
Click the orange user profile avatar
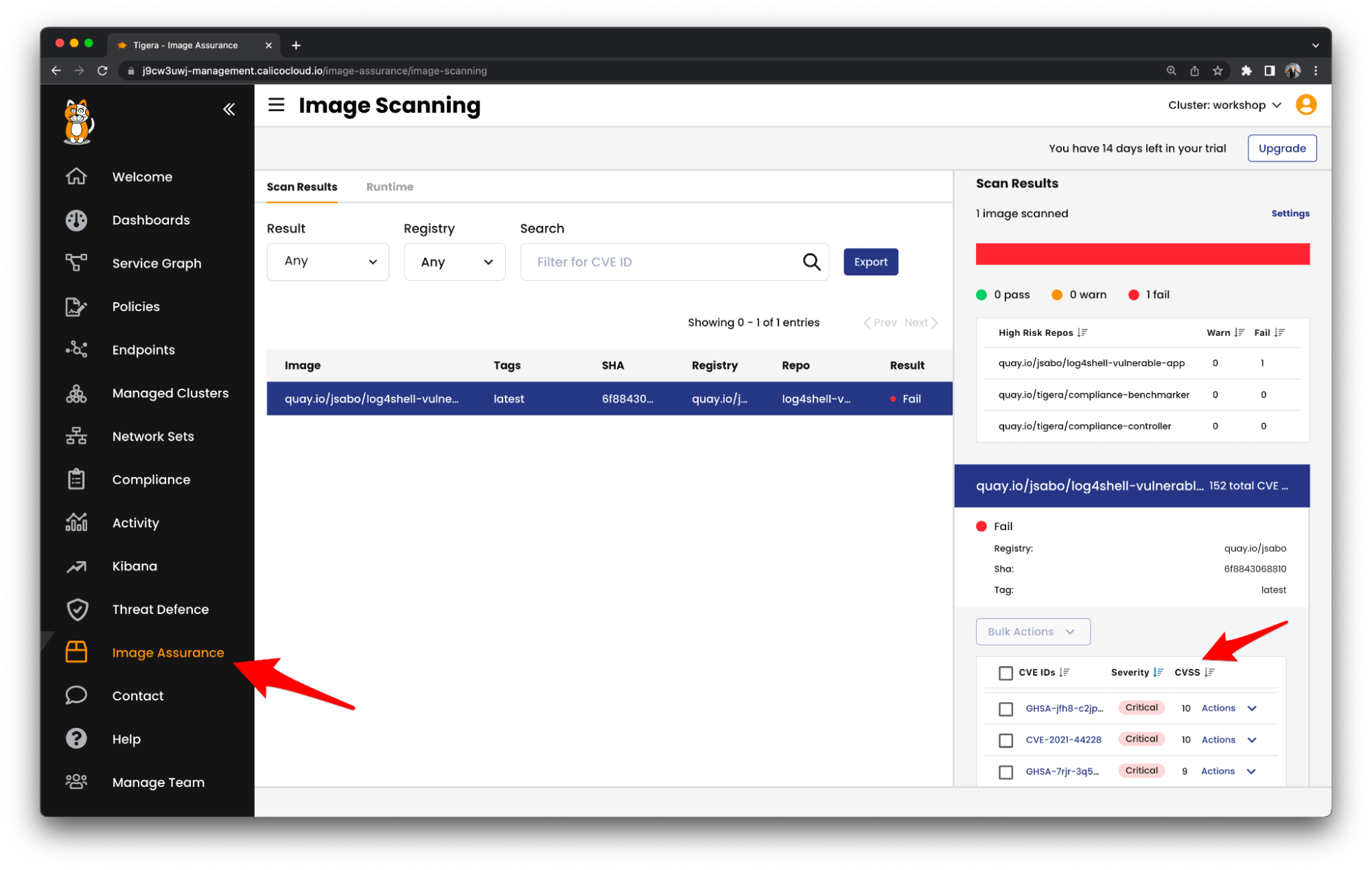coord(1305,105)
